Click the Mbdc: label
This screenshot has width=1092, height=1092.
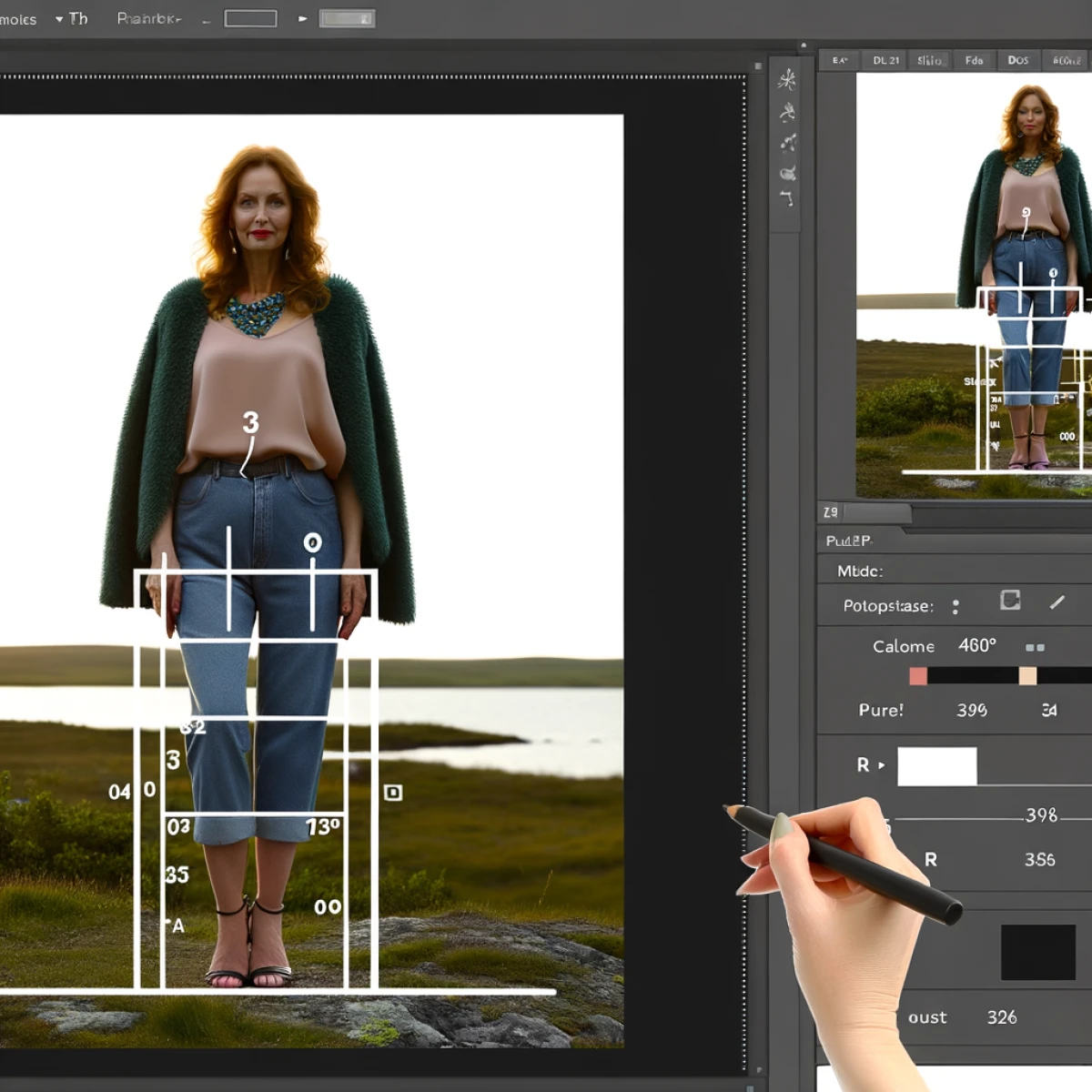(x=860, y=571)
